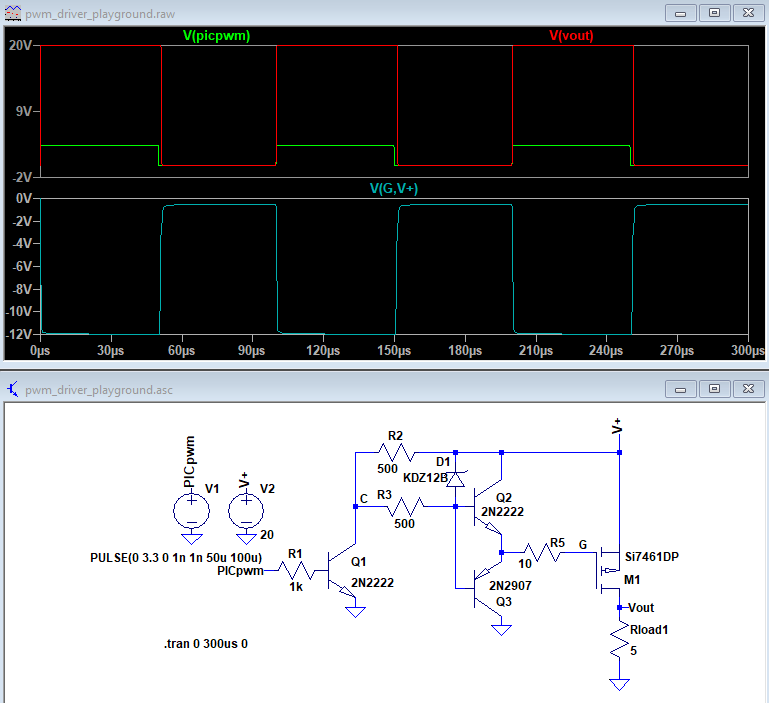Click the PULSE(0 3.3 0 1n 1n 50u 100u) text
769x703 pixels.
pyautogui.click(x=176, y=558)
